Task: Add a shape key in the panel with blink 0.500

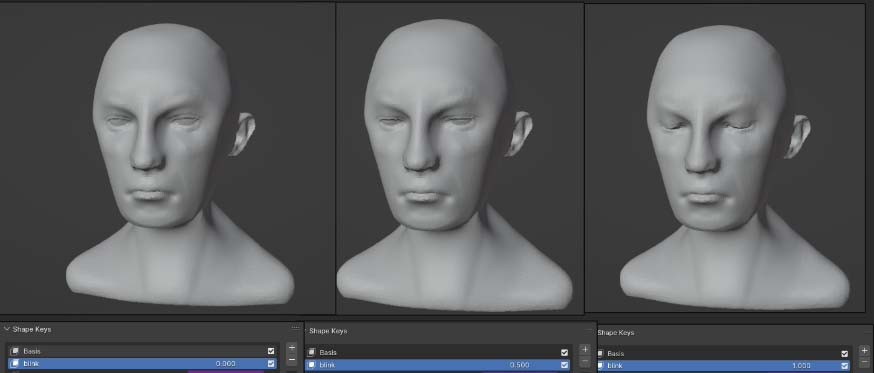Action: pyautogui.click(x=585, y=349)
